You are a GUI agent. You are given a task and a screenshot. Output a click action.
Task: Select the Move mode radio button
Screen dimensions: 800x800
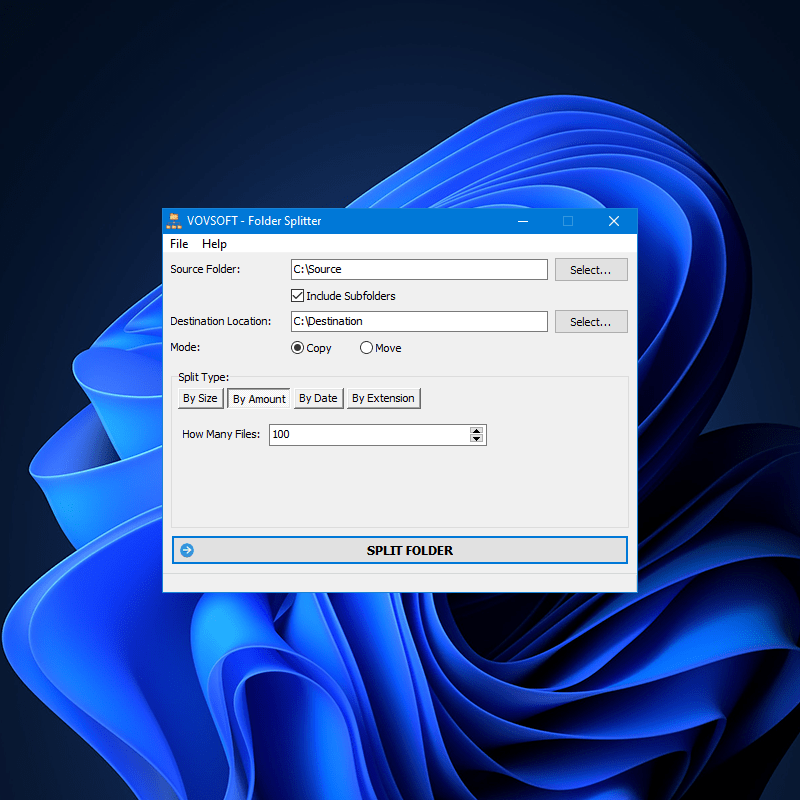click(x=366, y=347)
